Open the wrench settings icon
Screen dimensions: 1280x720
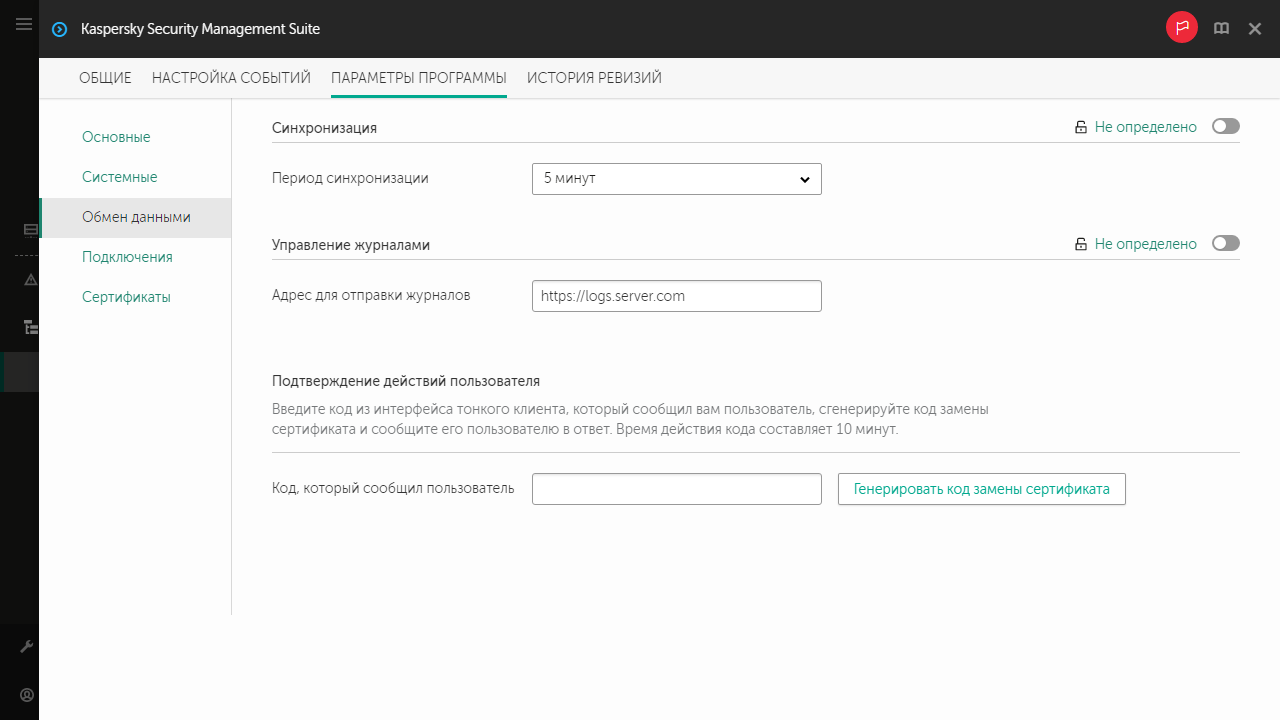pyautogui.click(x=28, y=647)
